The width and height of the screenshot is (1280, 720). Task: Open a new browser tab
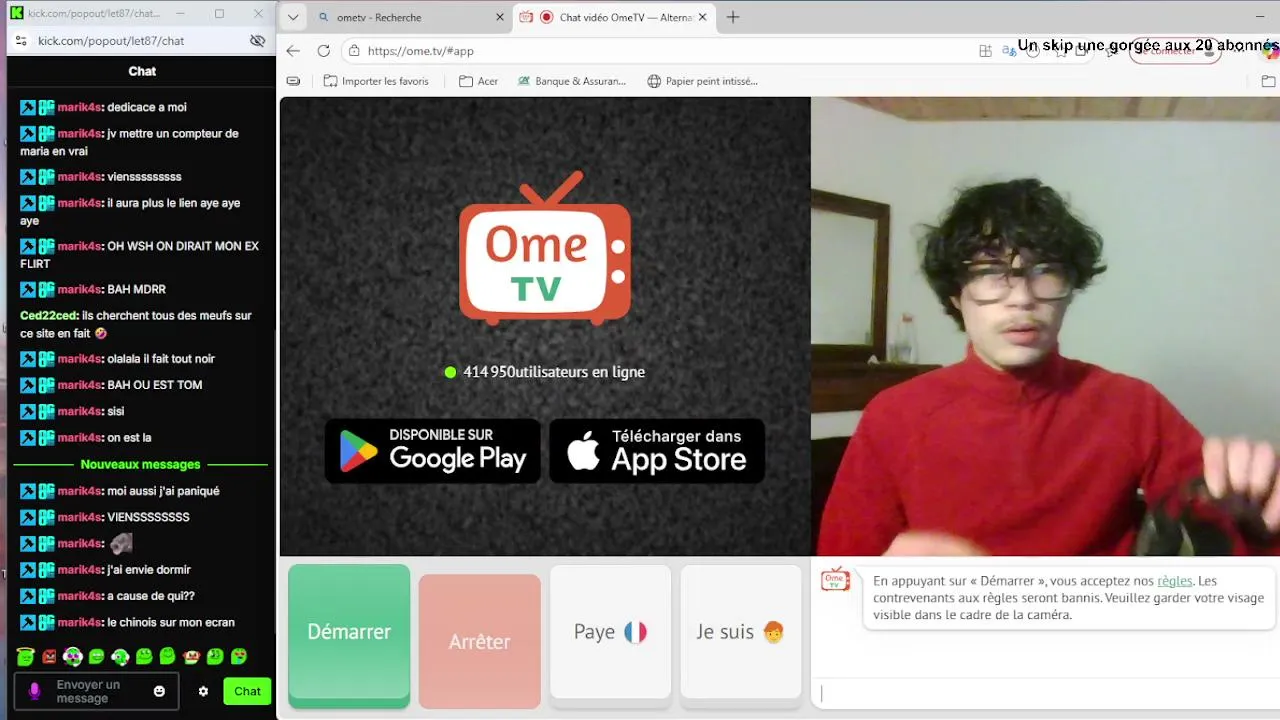733,17
